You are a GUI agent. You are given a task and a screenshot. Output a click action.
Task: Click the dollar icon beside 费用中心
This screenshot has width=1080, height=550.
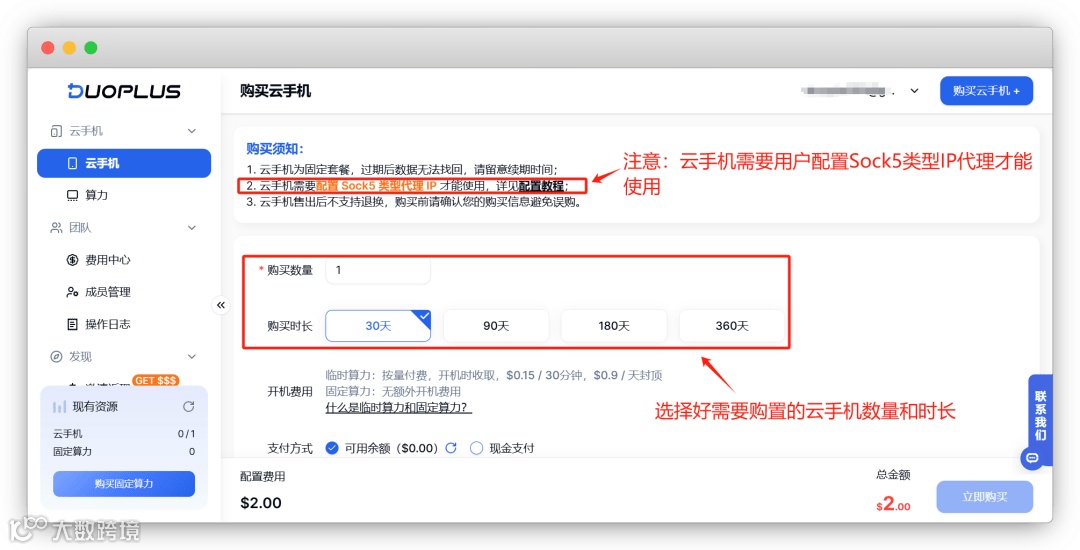72,260
